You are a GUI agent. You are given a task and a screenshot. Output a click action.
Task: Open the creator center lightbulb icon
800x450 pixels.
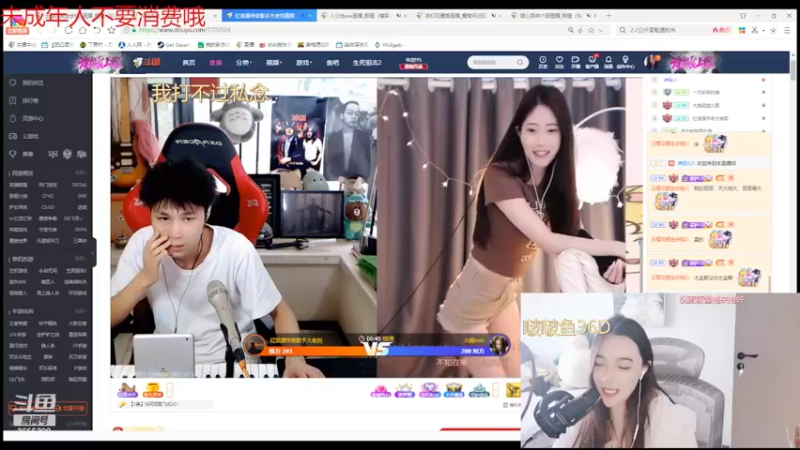pyautogui.click(x=625, y=62)
